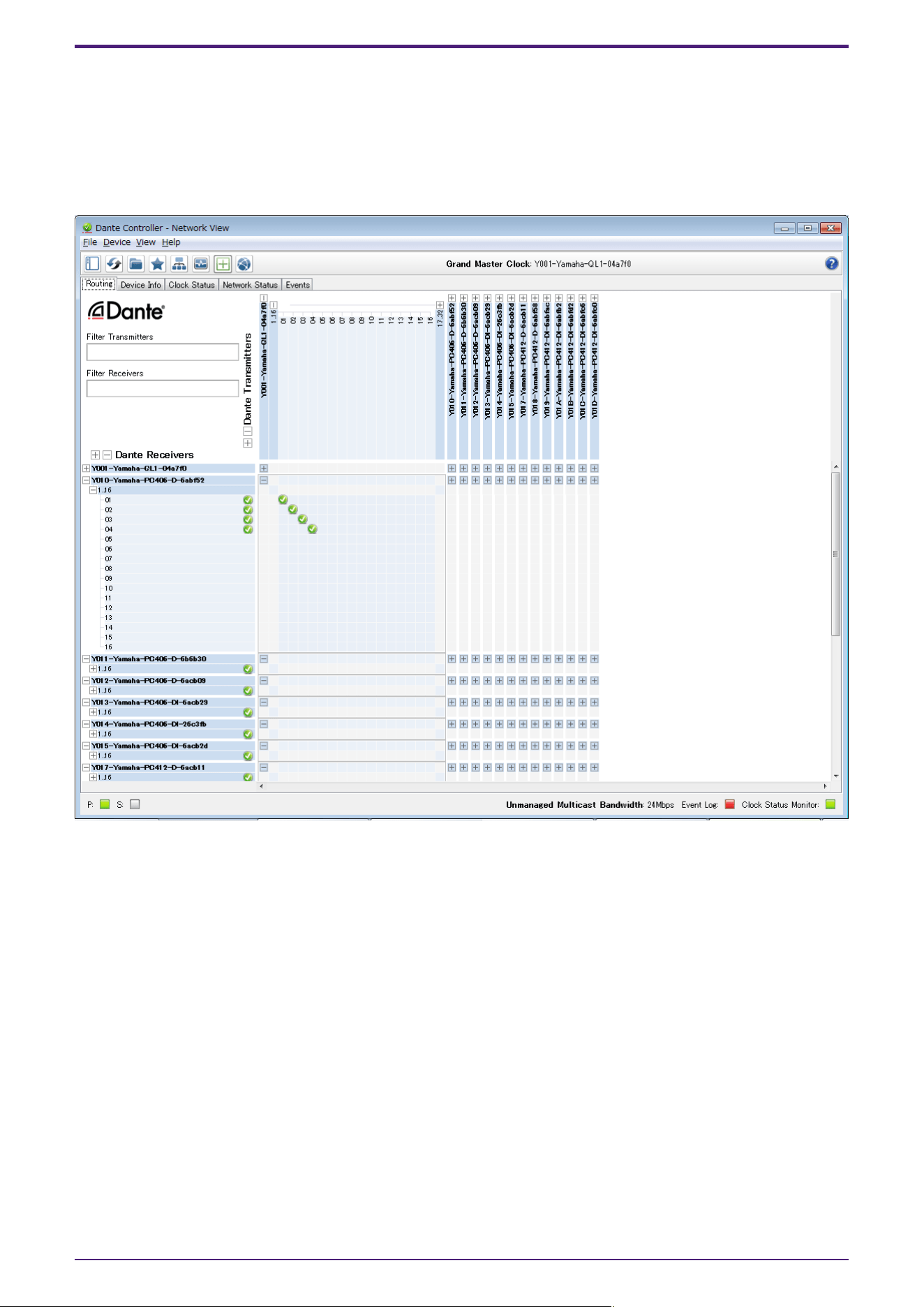Click the globe icon in the toolbar
The image size is (924, 1307).
coord(244,264)
